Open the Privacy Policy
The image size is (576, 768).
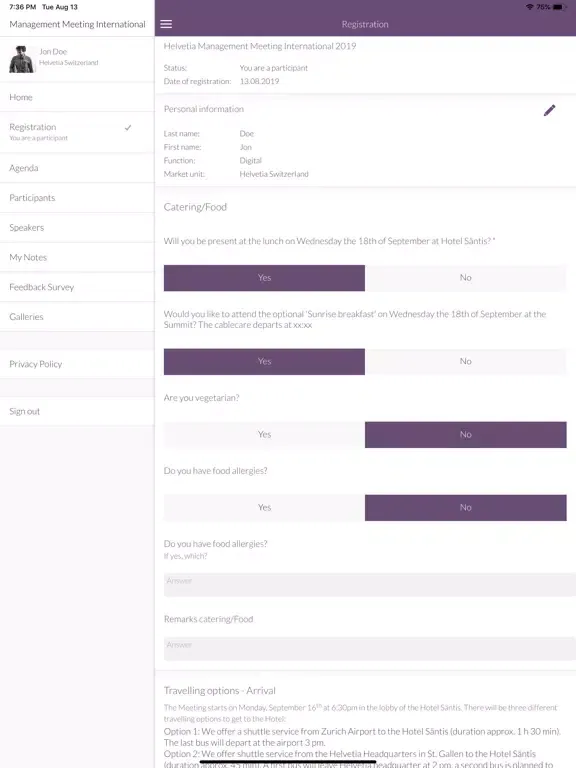pyautogui.click(x=77, y=364)
